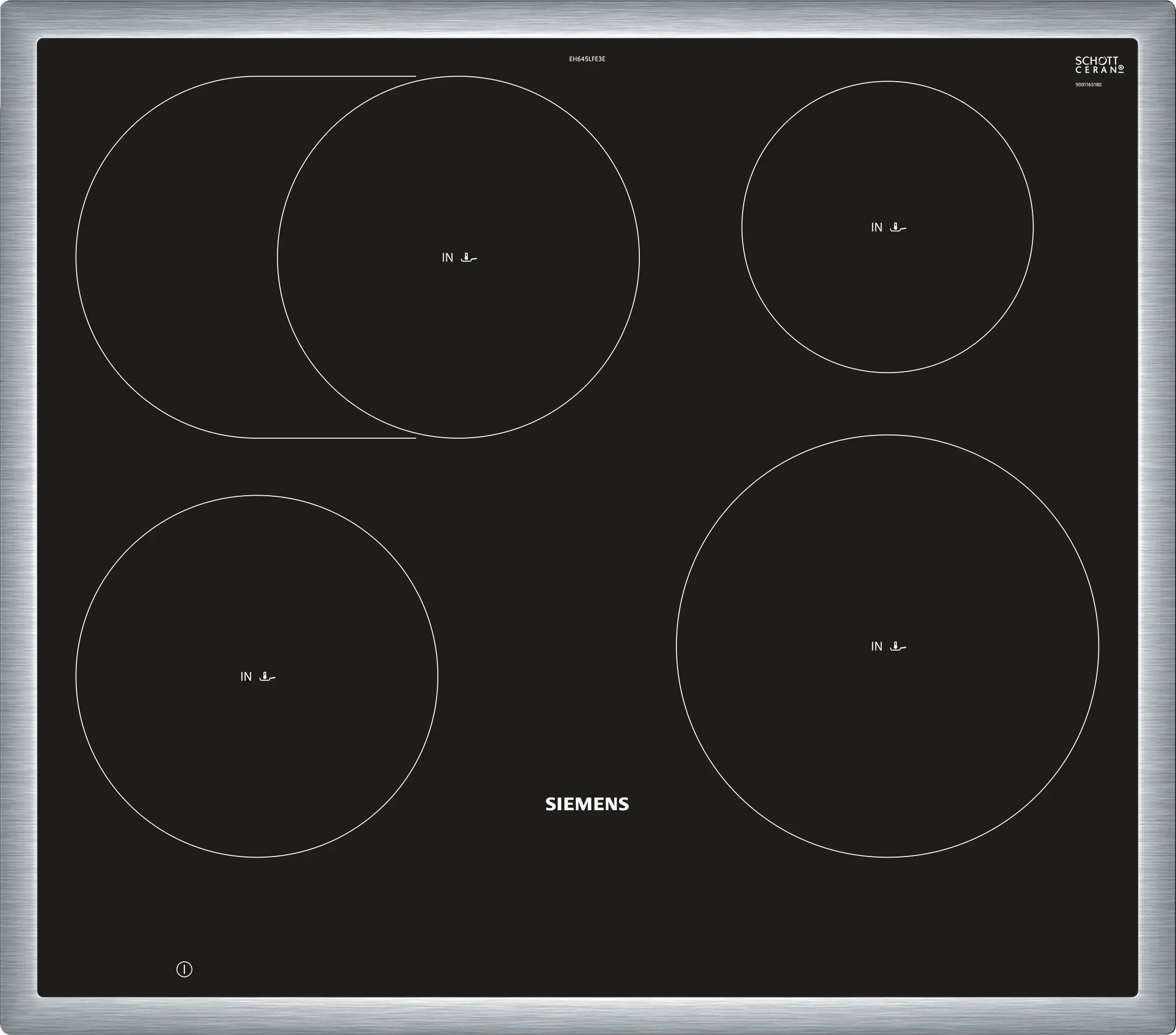The height and width of the screenshot is (1035, 1176).
Task: Click the pan icon in the top-left zone
Action: pos(469,258)
